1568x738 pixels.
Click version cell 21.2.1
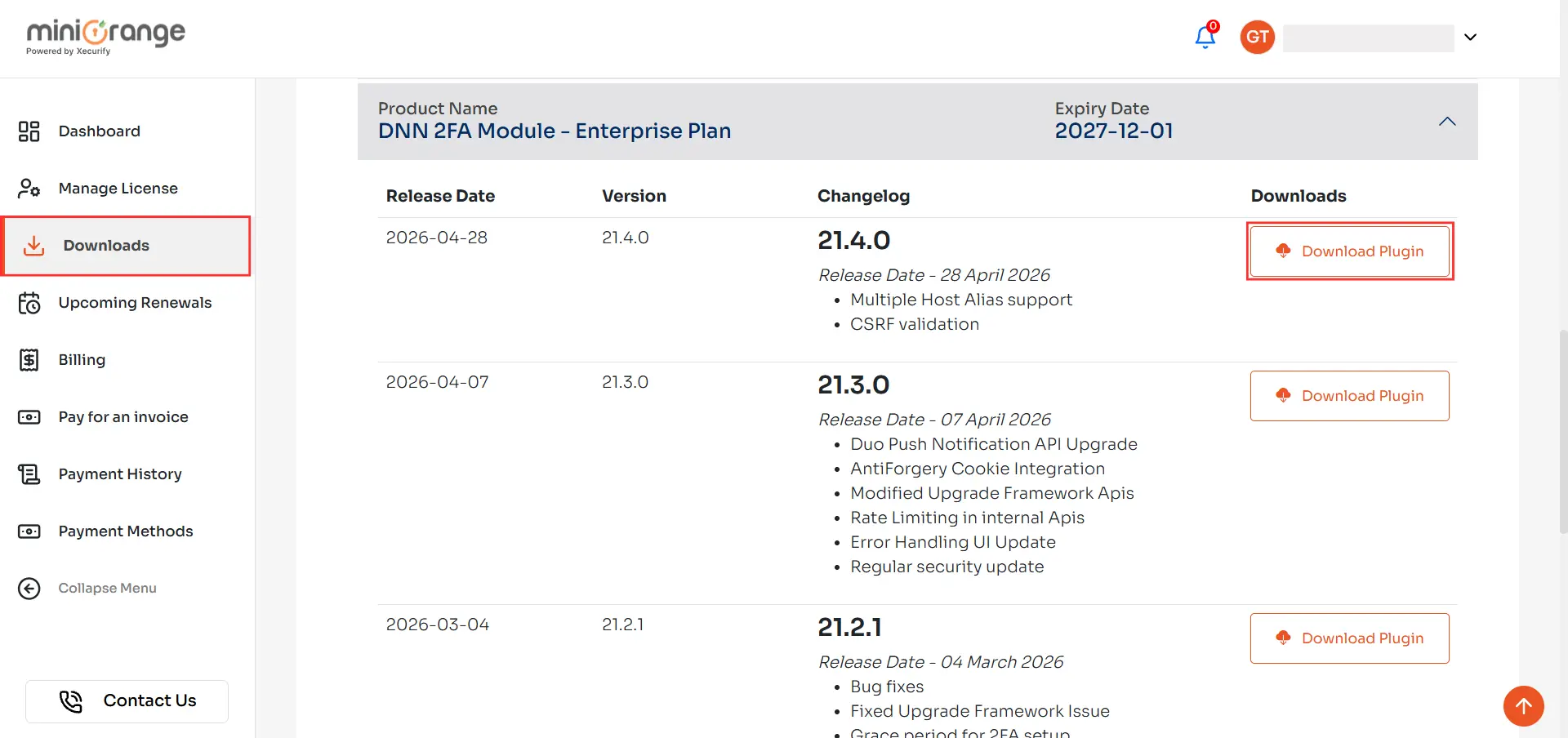tap(623, 625)
